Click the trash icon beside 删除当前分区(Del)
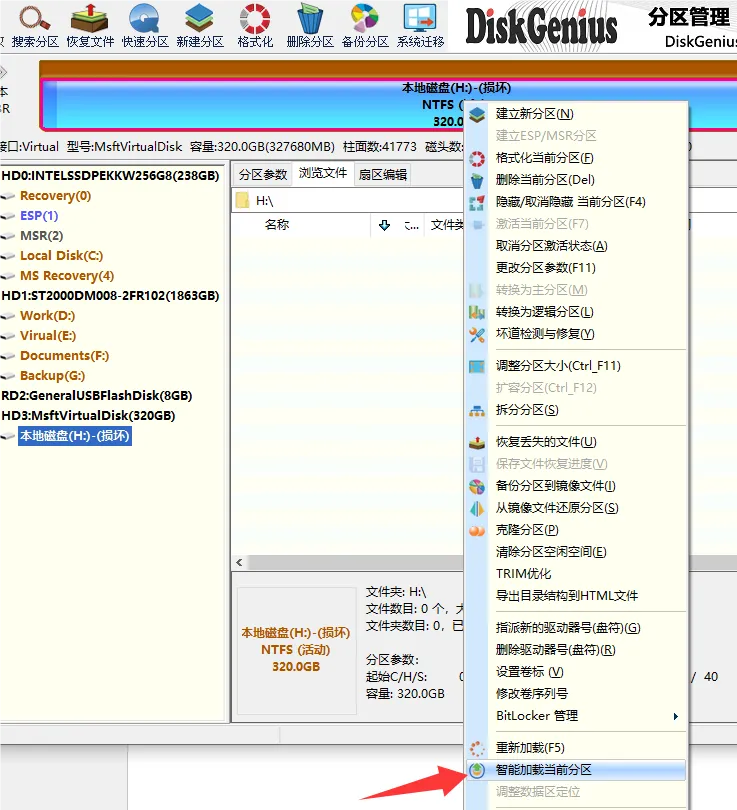 [477, 180]
